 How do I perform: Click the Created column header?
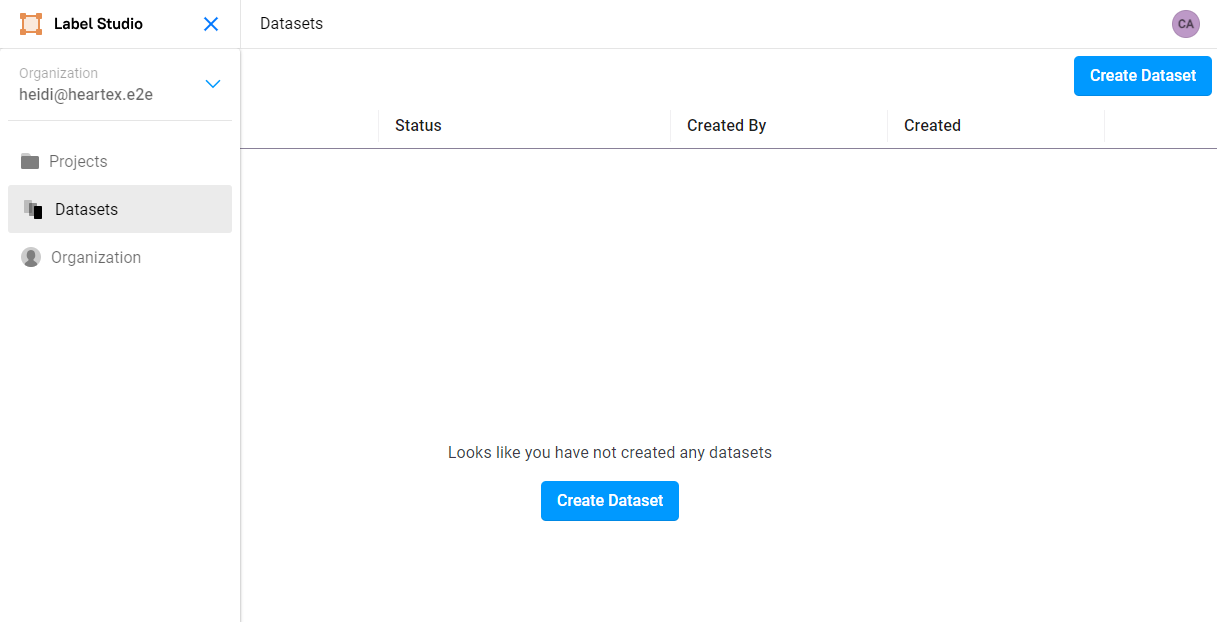tap(932, 125)
